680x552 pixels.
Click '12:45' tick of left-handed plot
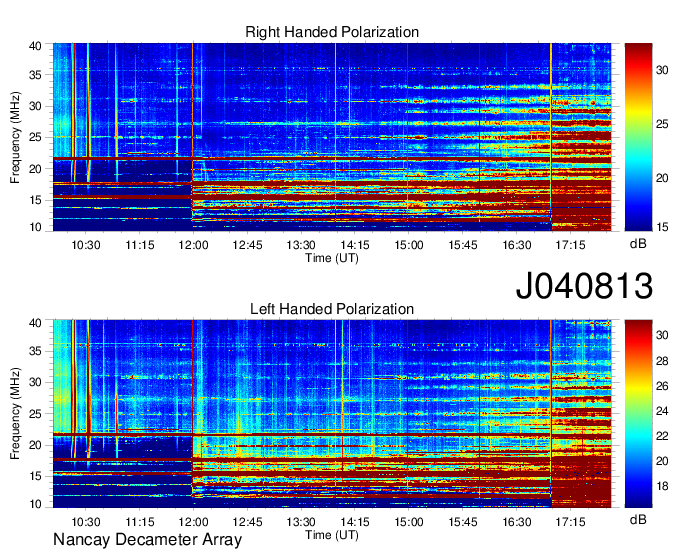click(x=247, y=522)
